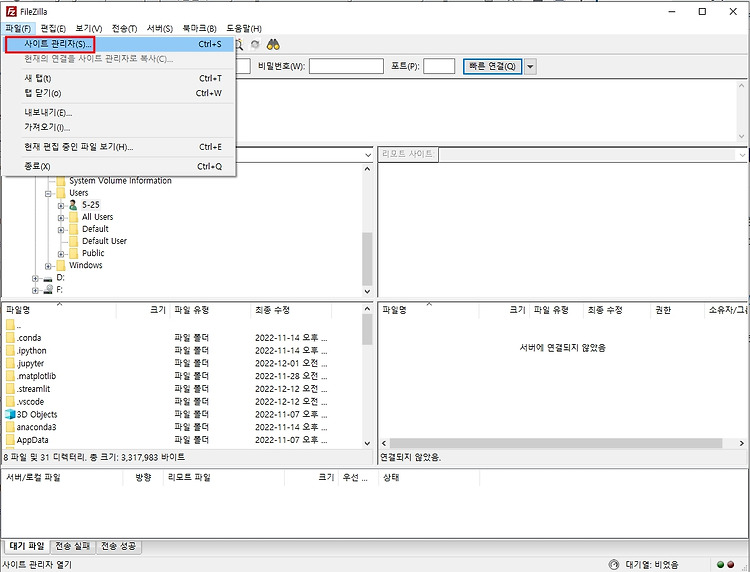750x572 pixels.
Task: Sort local files by 크기 column
Action: 143,310
